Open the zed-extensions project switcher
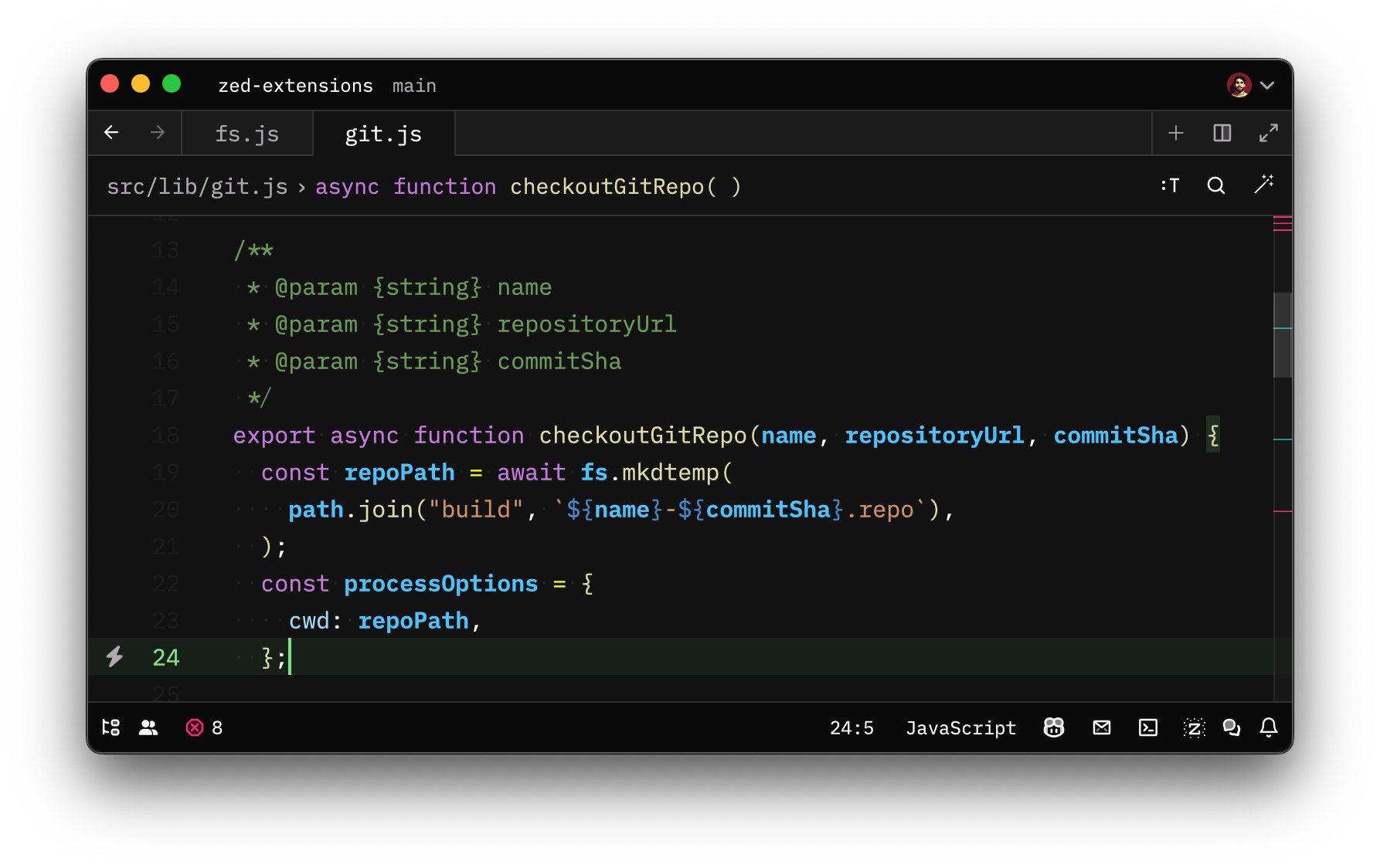Viewport: 1380px width, 868px height. pyautogui.click(x=295, y=86)
